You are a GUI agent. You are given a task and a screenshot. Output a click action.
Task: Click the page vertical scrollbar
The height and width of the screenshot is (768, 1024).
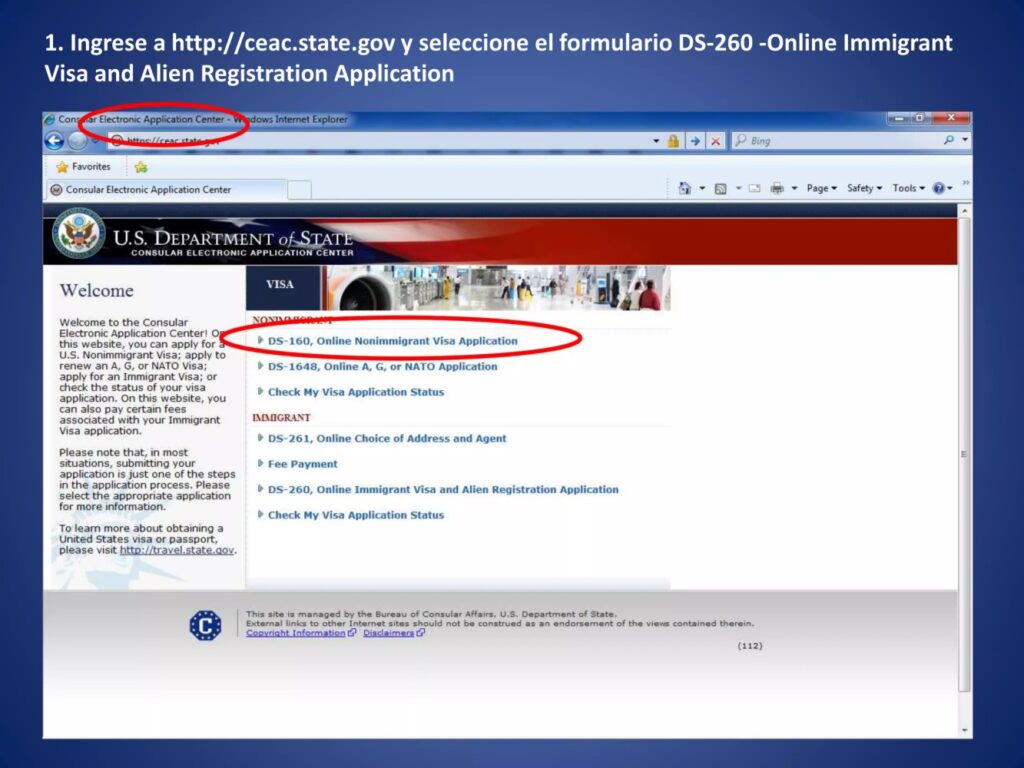click(x=964, y=450)
